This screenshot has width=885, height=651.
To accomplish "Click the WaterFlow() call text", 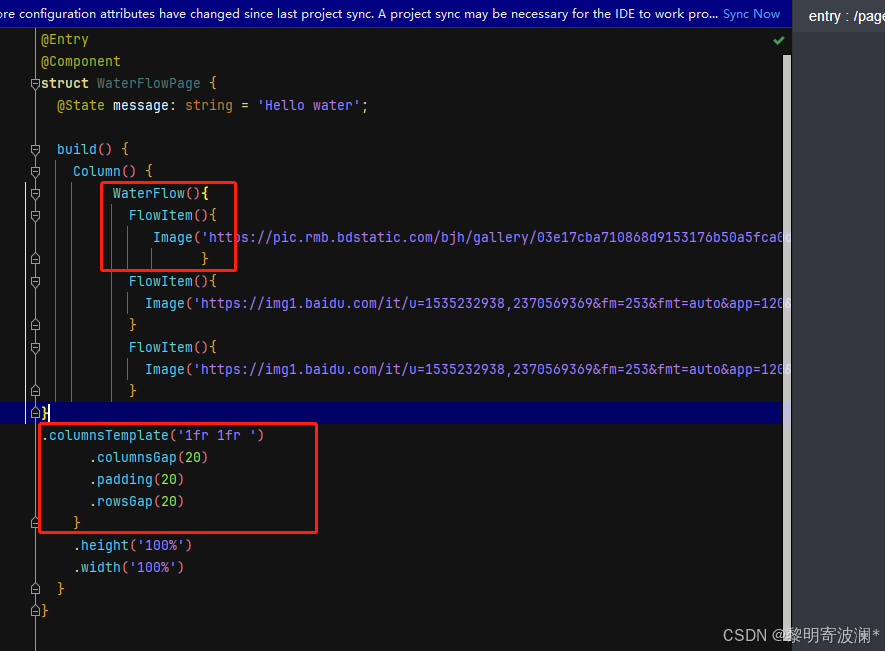I will (156, 194).
